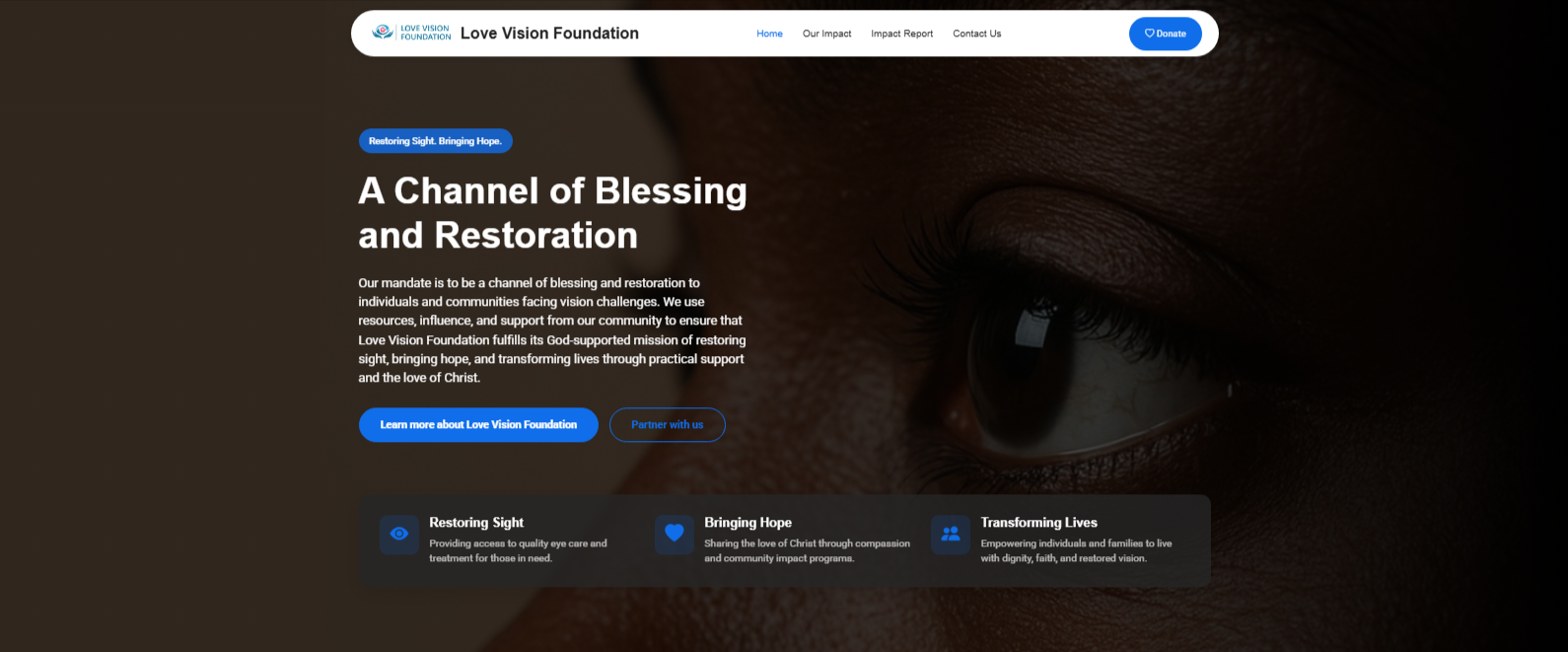Open the Impact Report menu link
1568x652 pixels.
[901, 34]
